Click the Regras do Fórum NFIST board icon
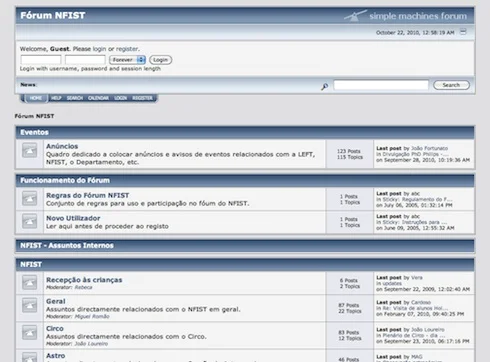490x362 pixels. coord(30,198)
